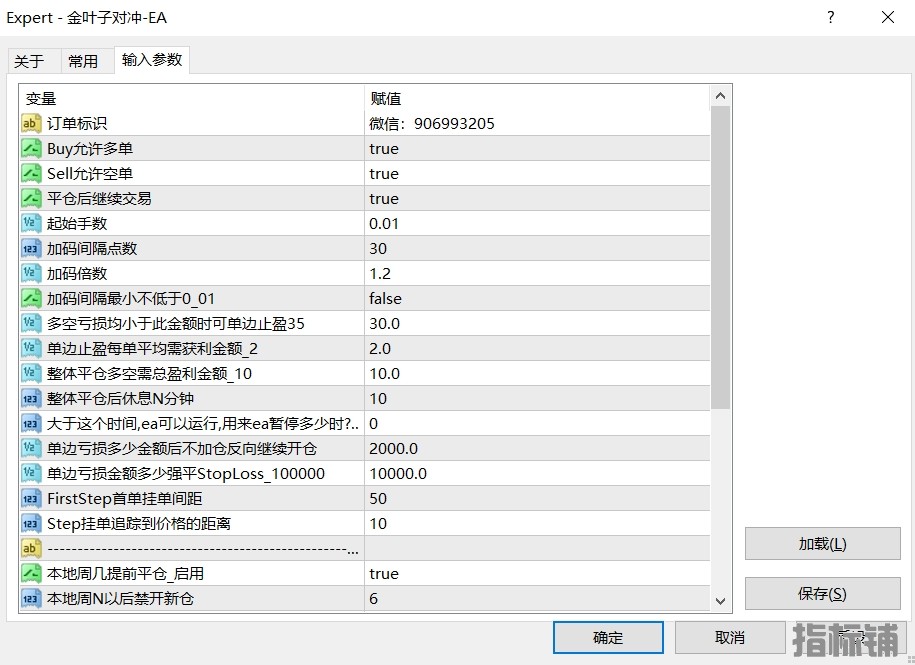Click the icon beside 单边止盈每单平均需获利金额_2
The image size is (915, 665).
pos(31,348)
